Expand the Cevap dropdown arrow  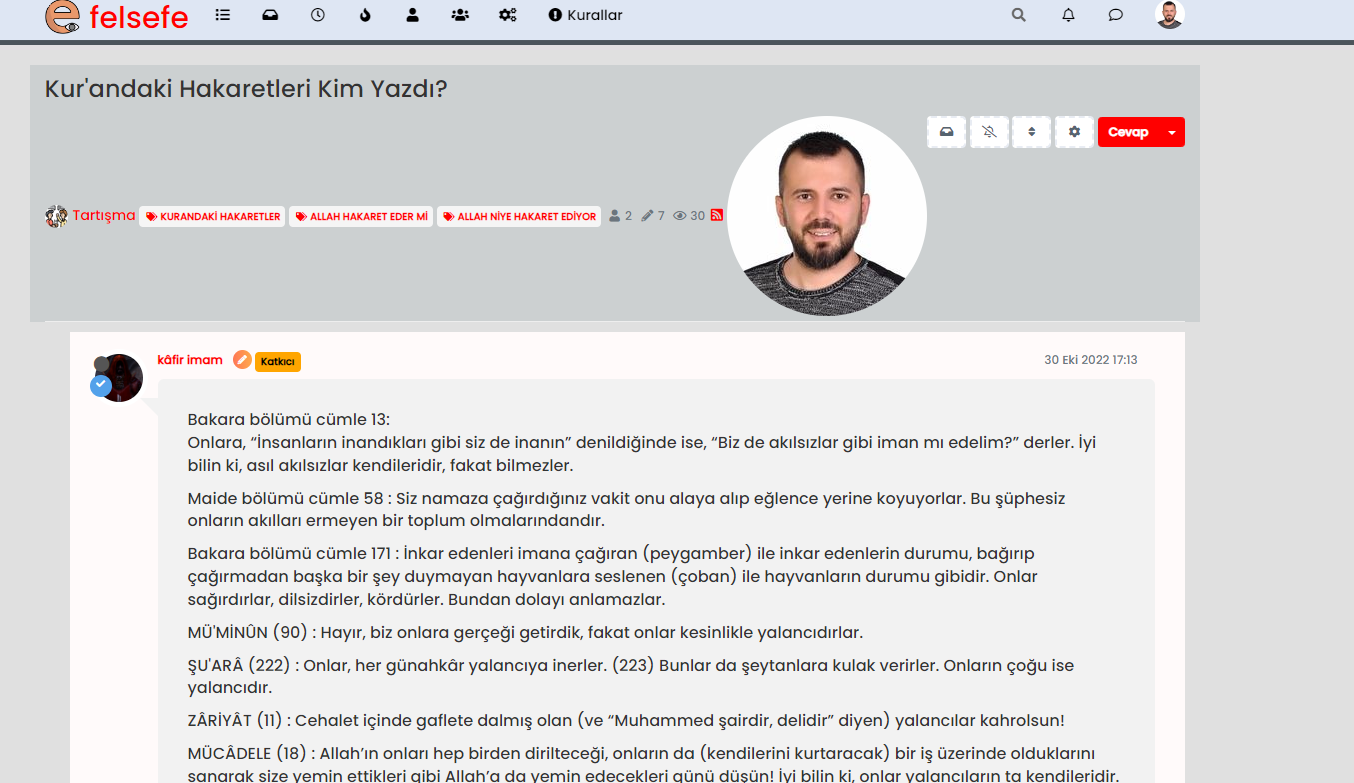tap(1172, 132)
